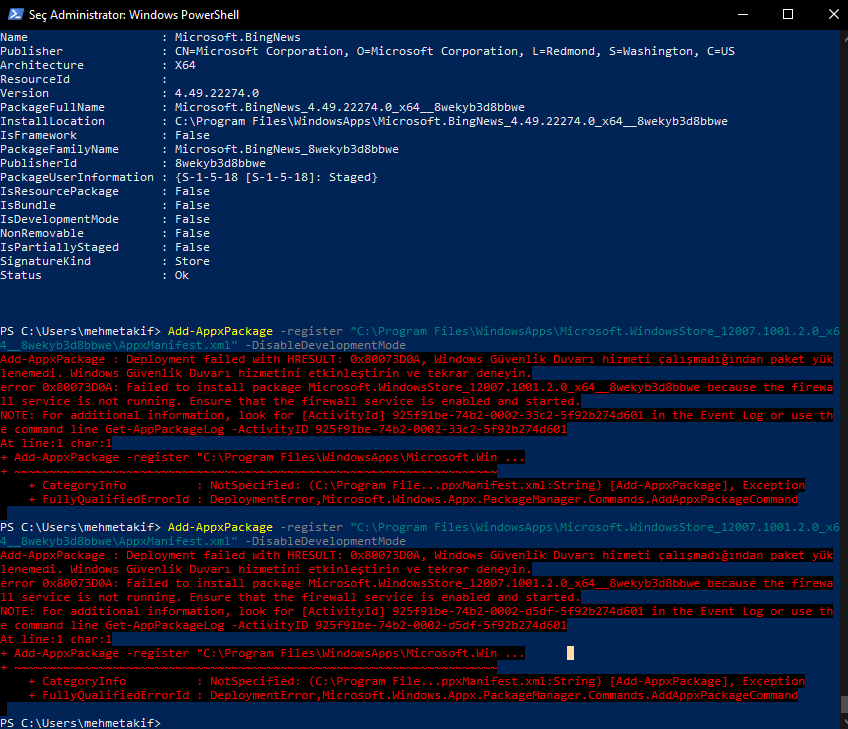
Task: Click the Version value 4.49.22274.0
Action: [216, 93]
